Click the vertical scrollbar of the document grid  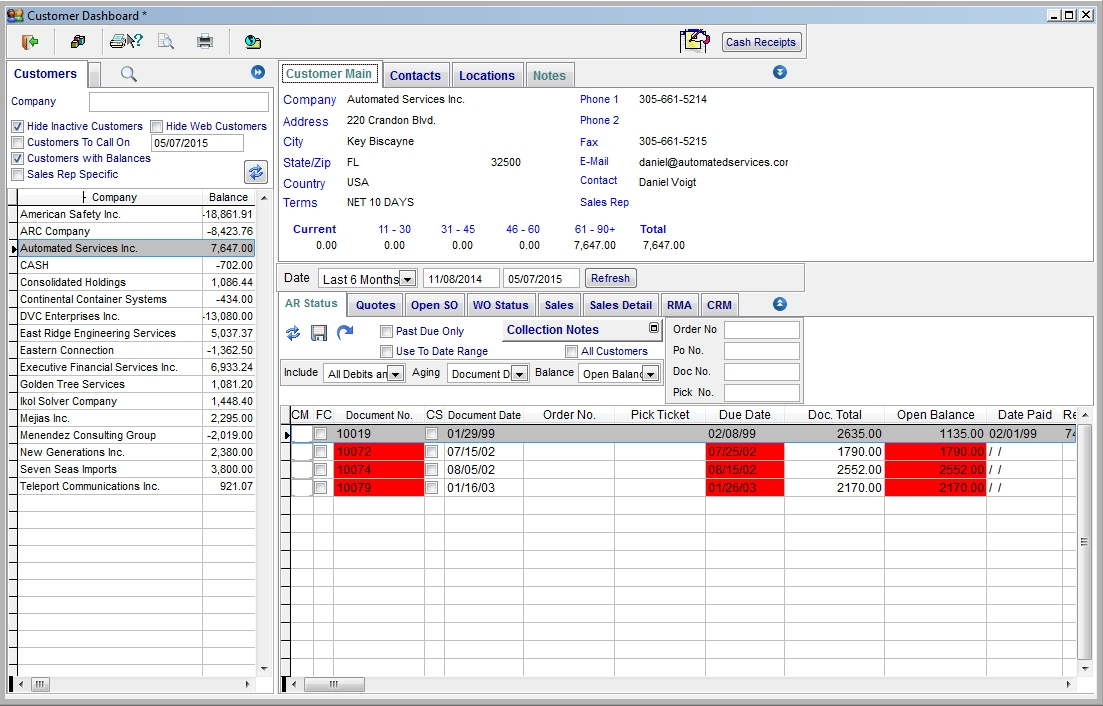pos(1085,541)
